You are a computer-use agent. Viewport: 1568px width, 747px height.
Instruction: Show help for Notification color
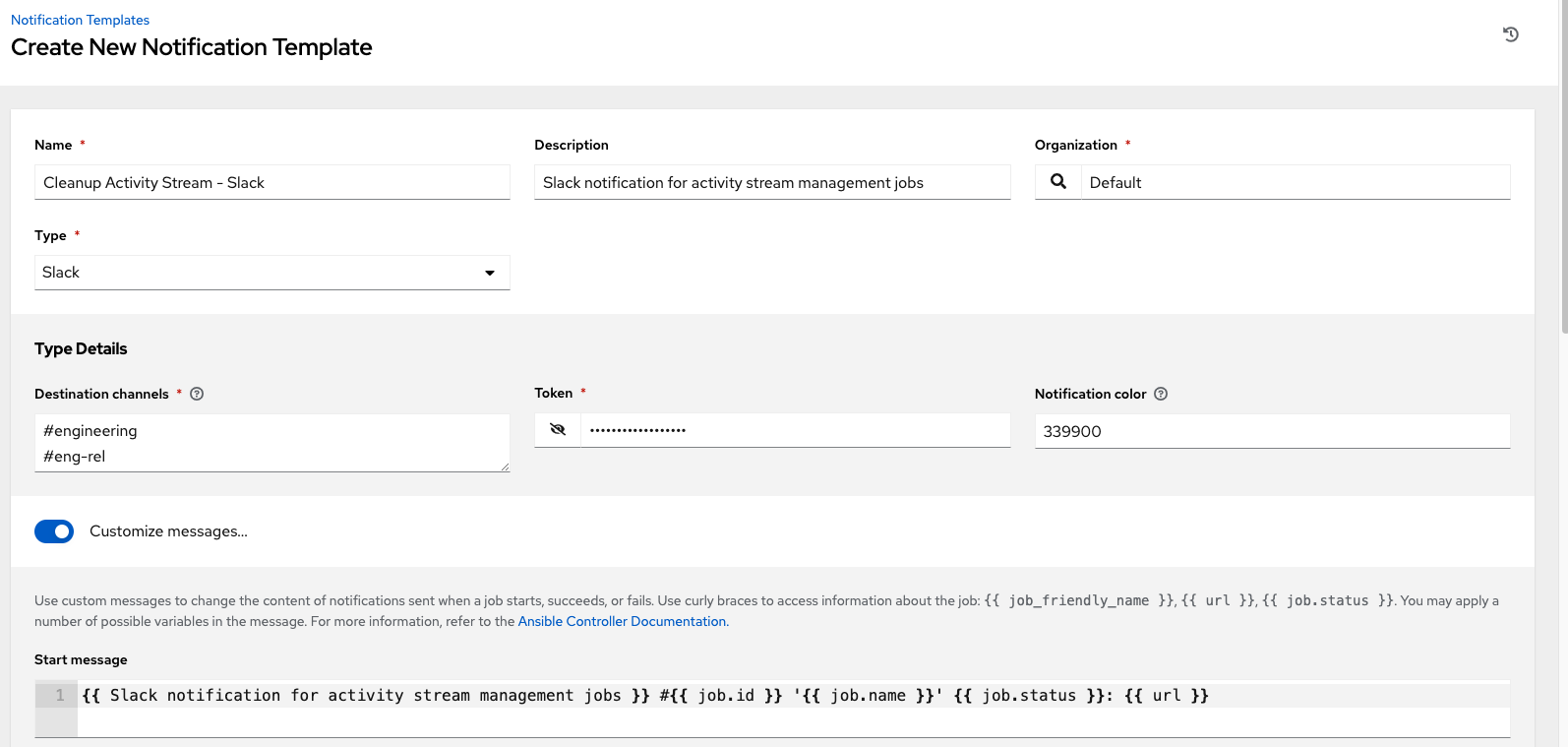1161,394
